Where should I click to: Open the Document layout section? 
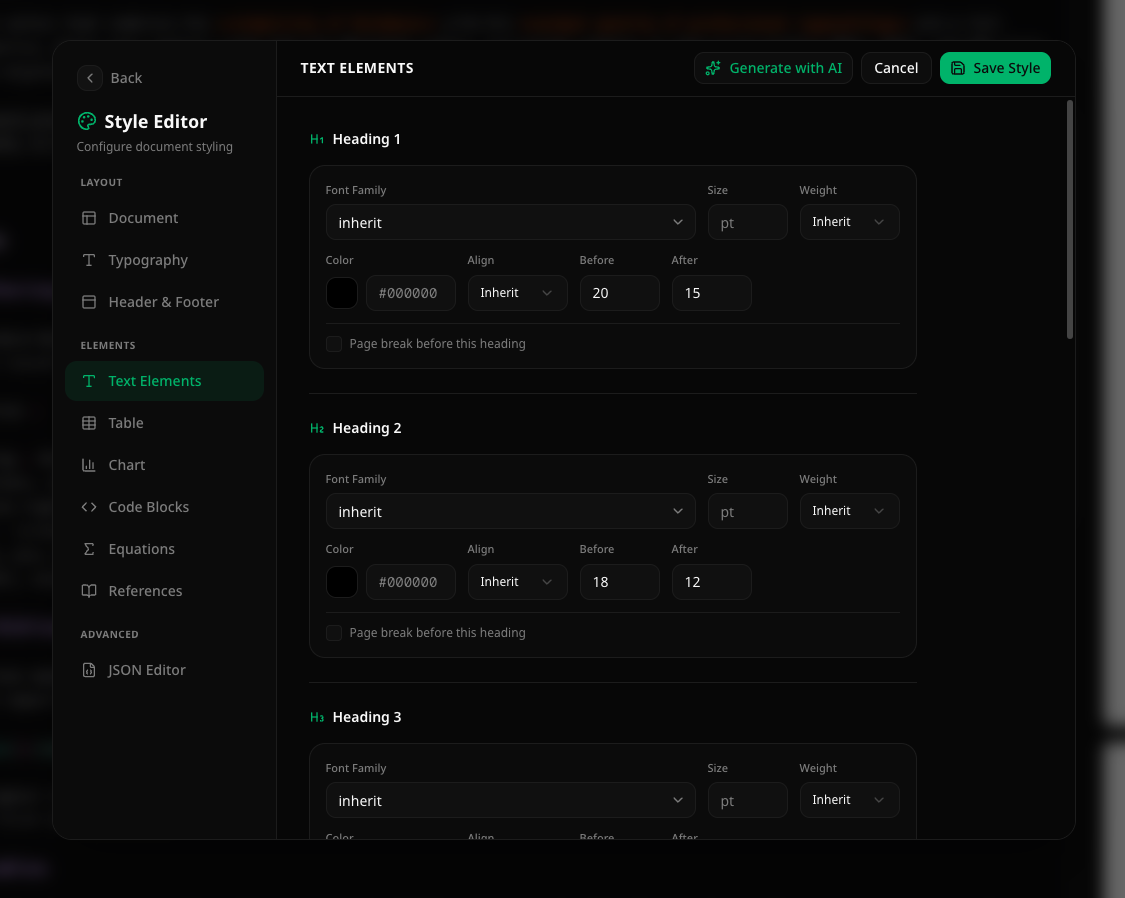click(x=143, y=218)
